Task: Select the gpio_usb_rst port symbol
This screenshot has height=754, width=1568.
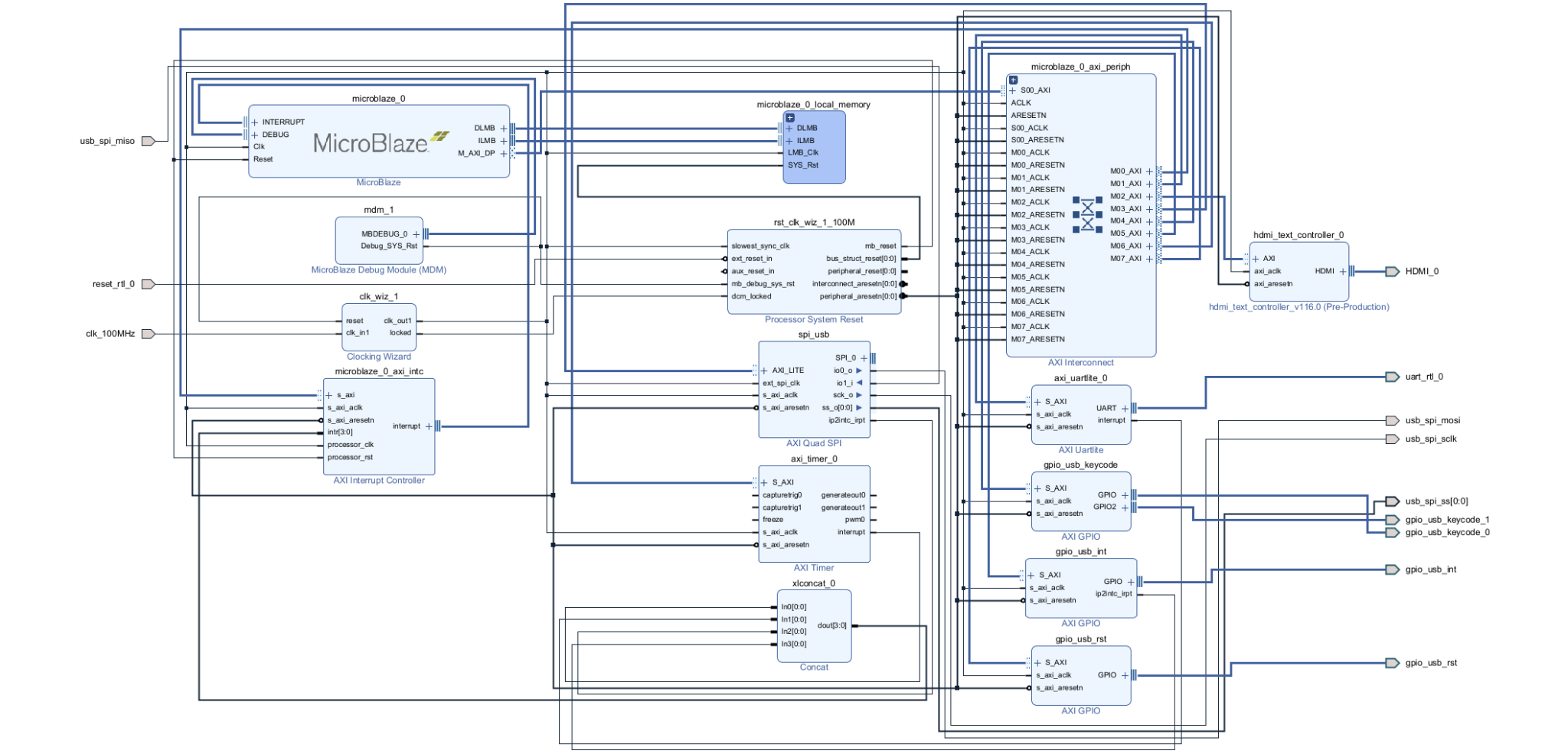Action: 1393,663
